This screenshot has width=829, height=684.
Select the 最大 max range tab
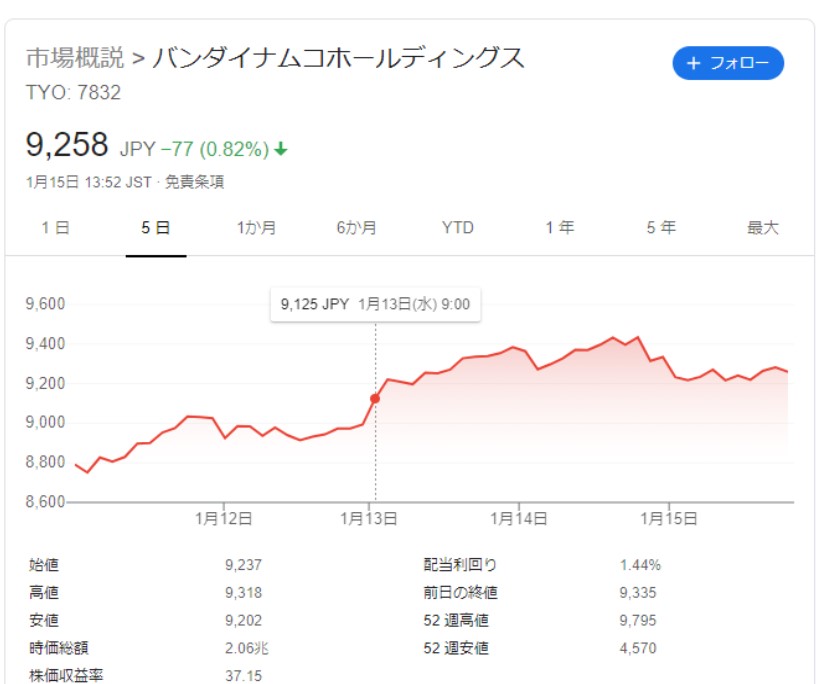[762, 228]
